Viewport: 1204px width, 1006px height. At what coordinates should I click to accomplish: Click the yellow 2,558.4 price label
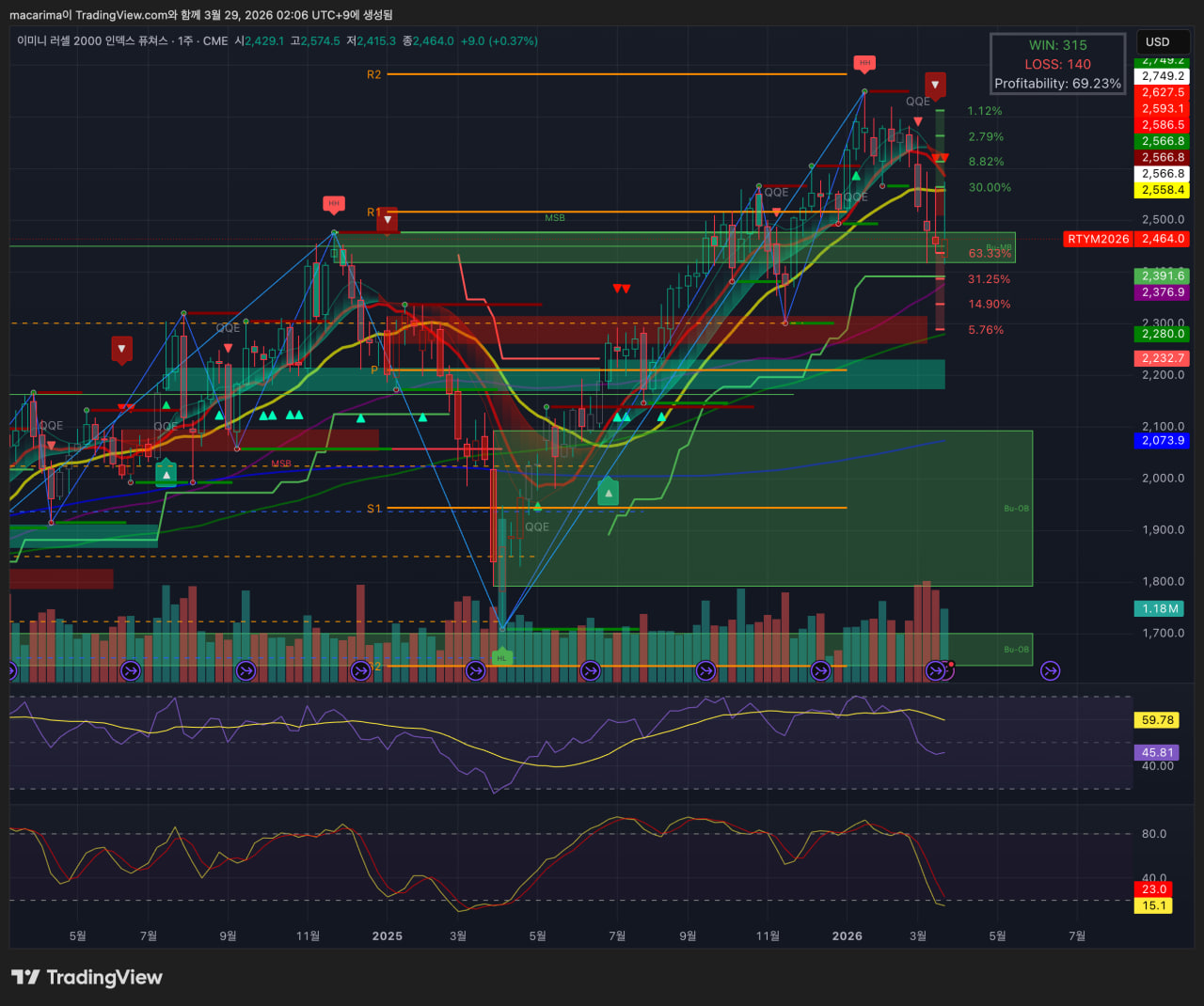coord(1163,190)
